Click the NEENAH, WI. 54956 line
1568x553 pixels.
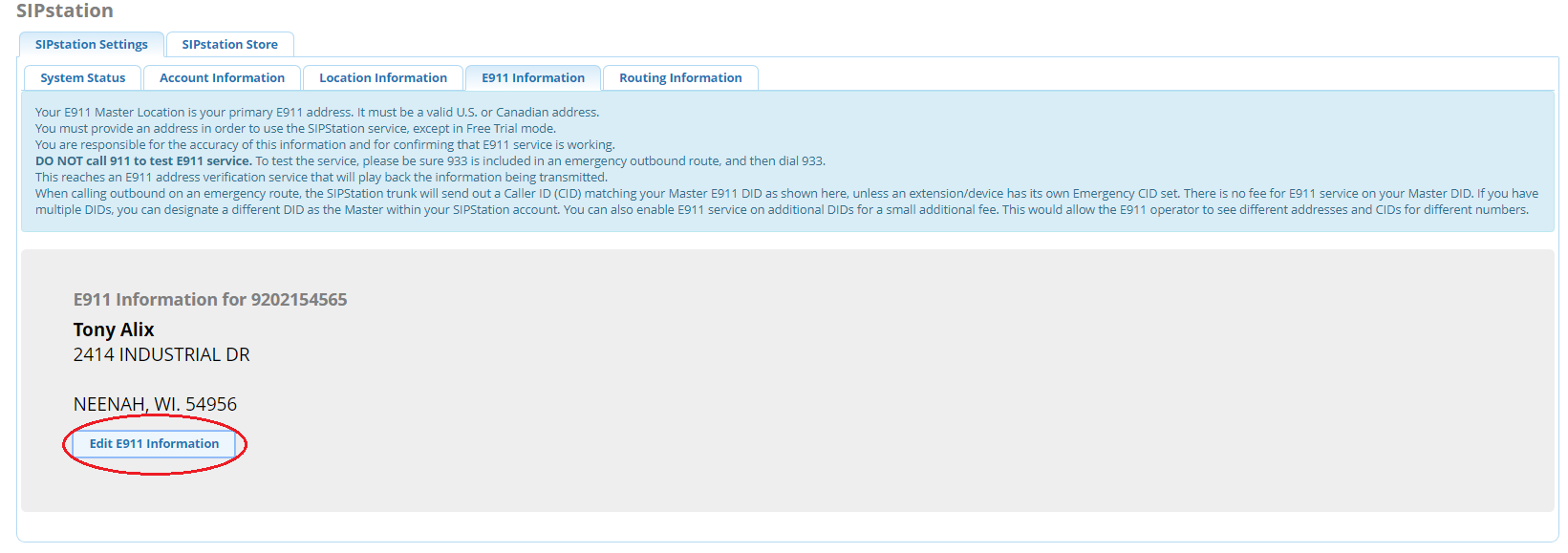[155, 405]
